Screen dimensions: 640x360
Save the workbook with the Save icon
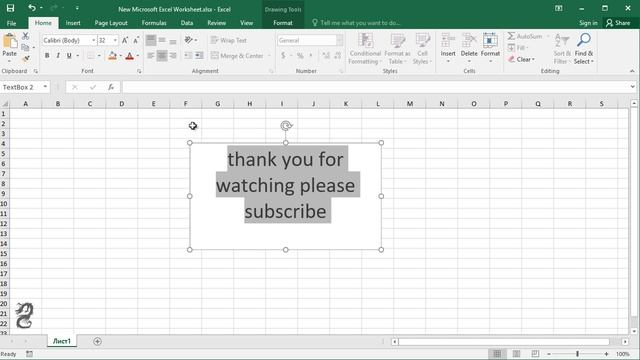[x=10, y=8]
